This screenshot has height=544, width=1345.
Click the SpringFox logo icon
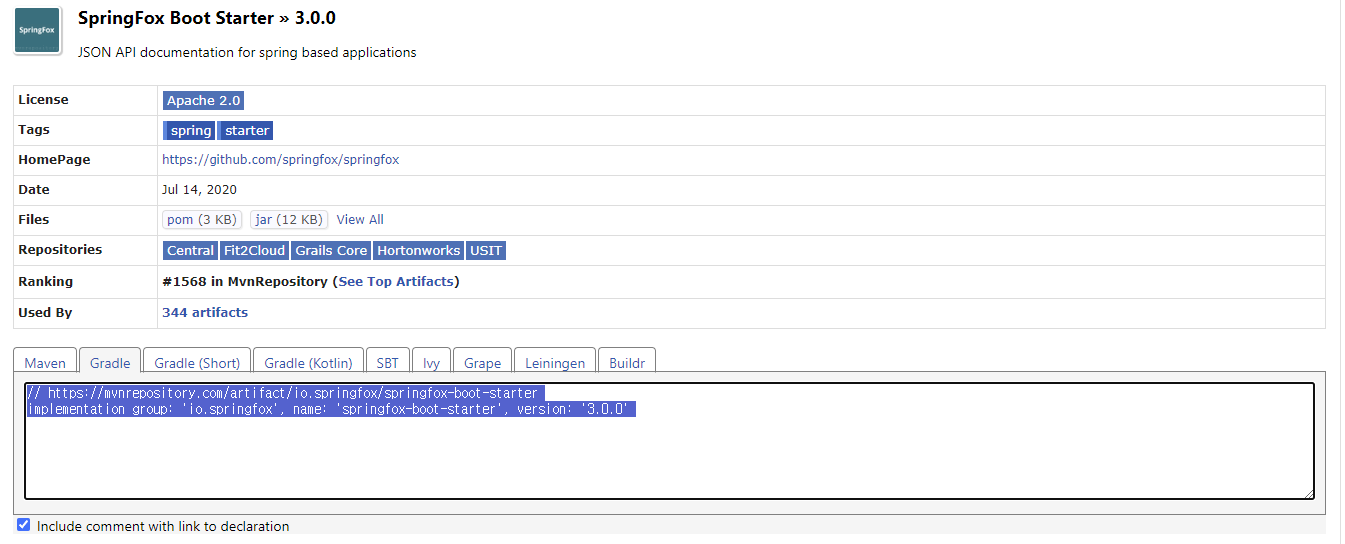[x=37, y=31]
